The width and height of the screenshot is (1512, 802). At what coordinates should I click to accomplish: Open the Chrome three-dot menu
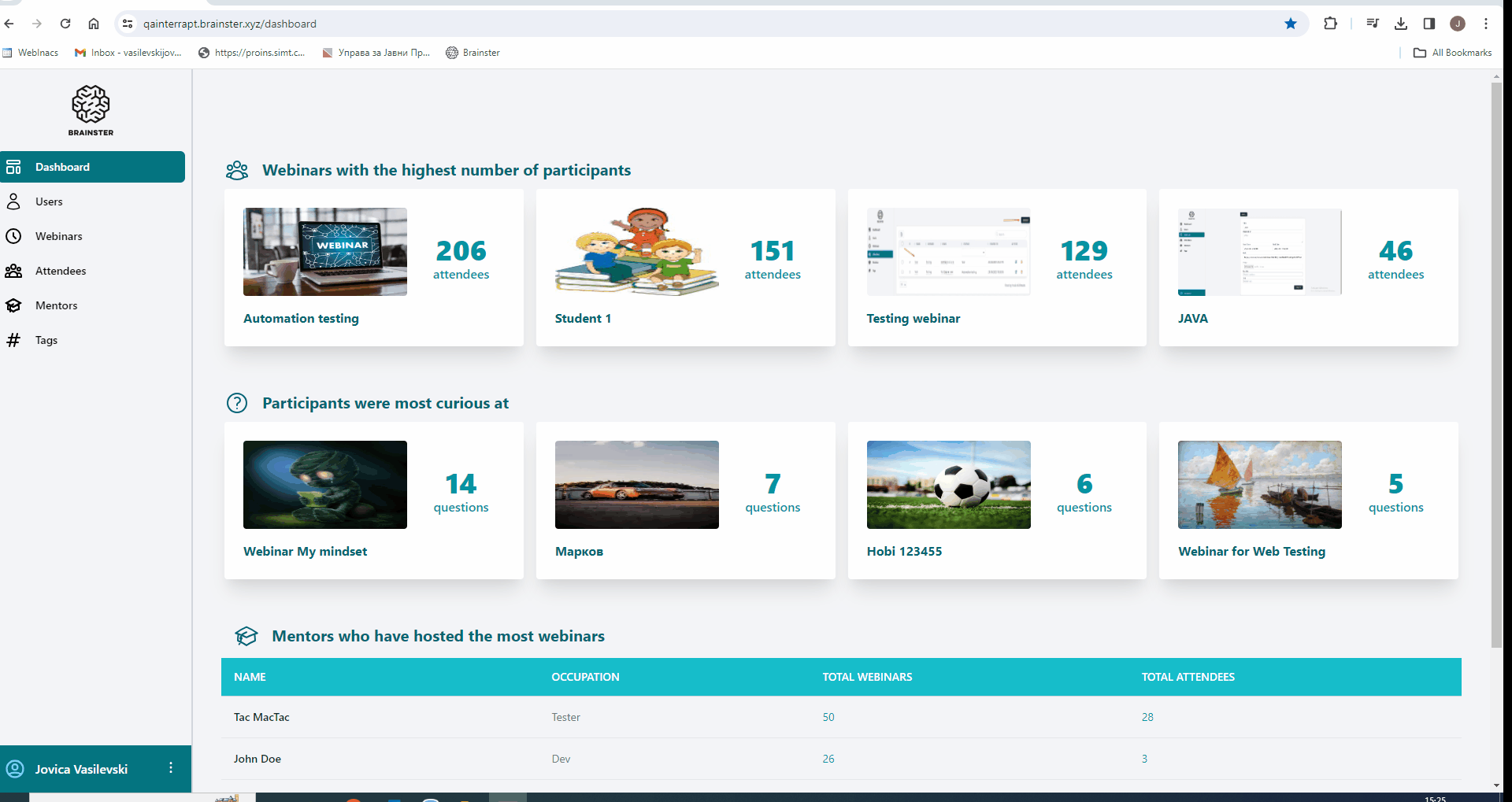click(1486, 24)
